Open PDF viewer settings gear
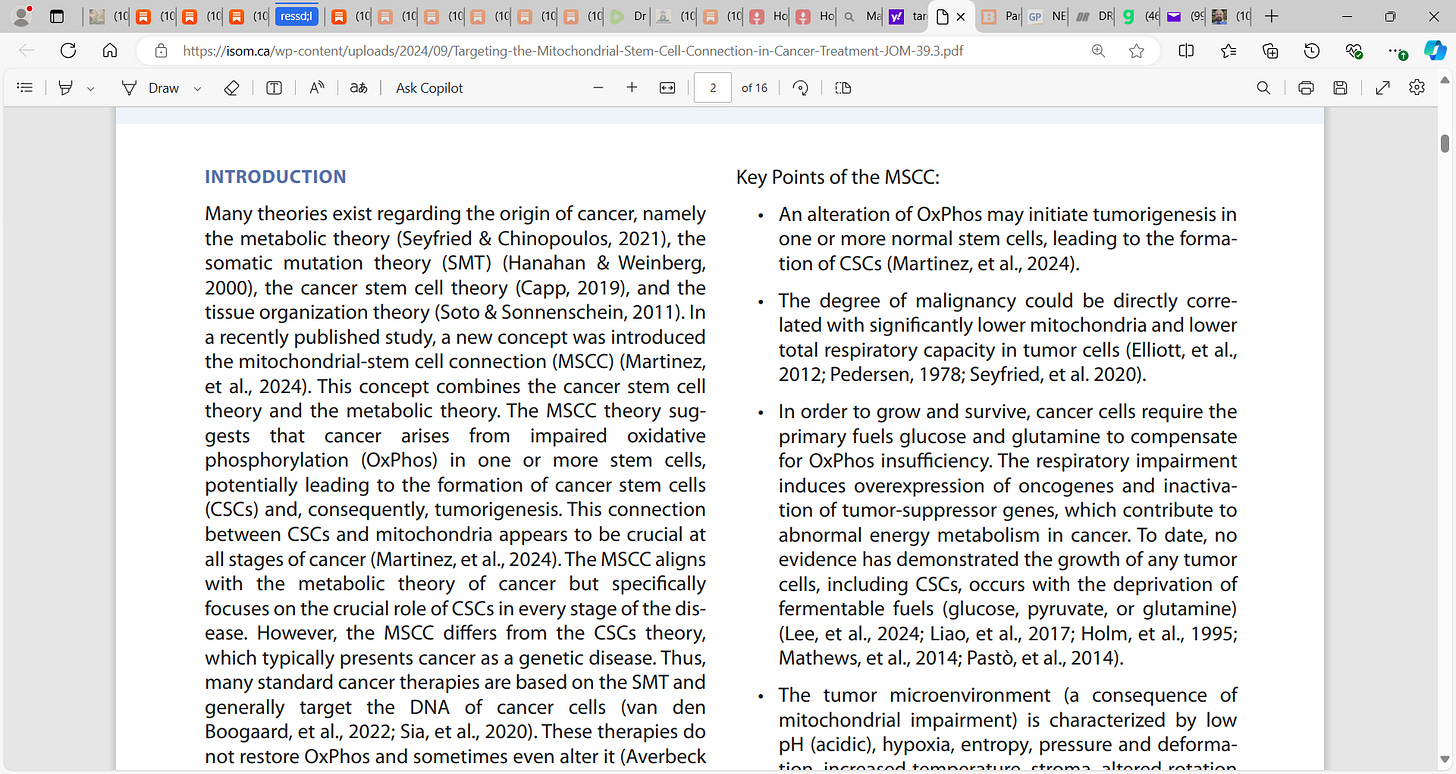The width and height of the screenshot is (1456, 774). (1417, 88)
